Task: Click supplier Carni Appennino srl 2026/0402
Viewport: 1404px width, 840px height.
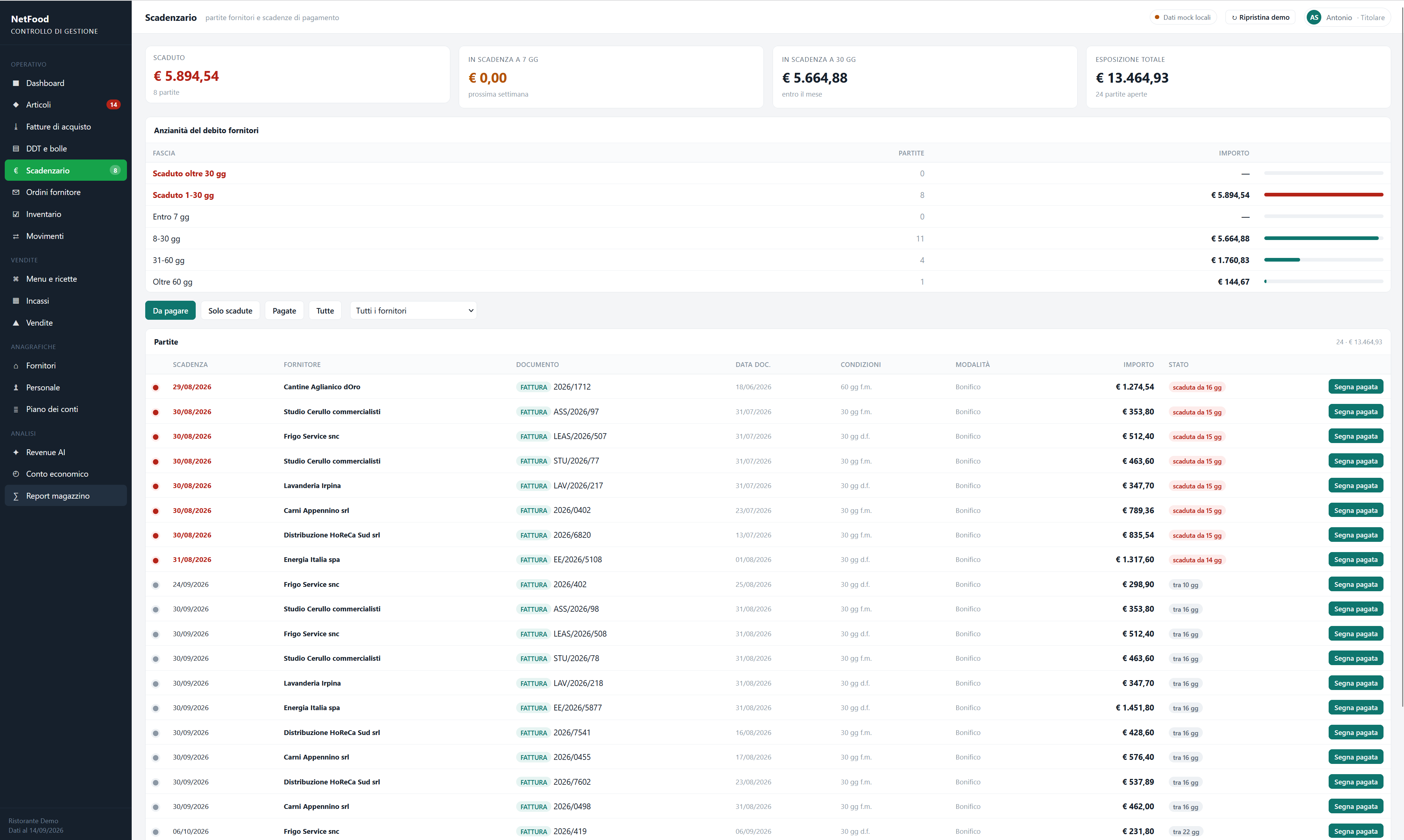Action: (316, 511)
